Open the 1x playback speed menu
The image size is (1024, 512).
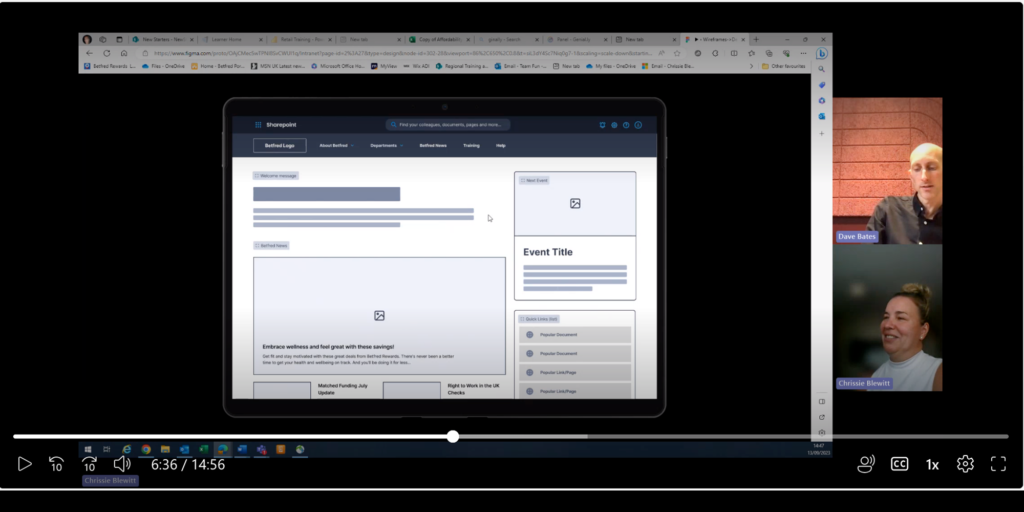pyautogui.click(x=932, y=464)
